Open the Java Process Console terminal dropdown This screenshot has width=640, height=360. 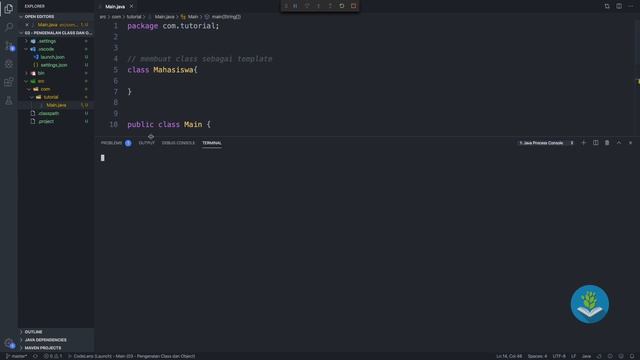pos(546,143)
